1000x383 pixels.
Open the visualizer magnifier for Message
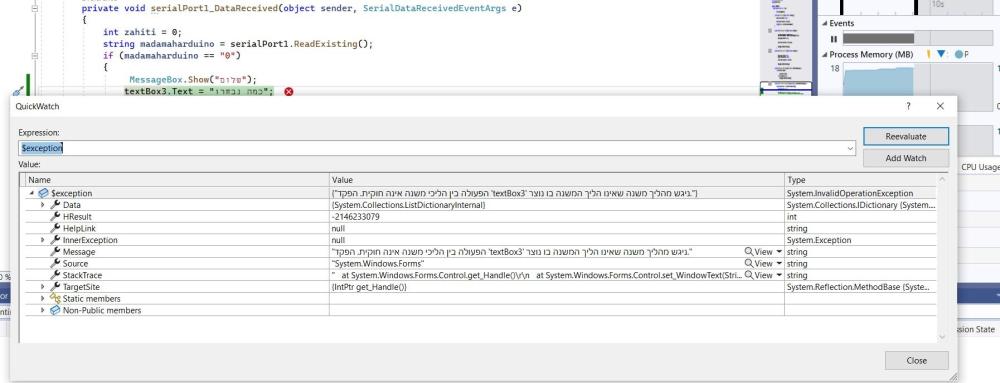tap(749, 252)
